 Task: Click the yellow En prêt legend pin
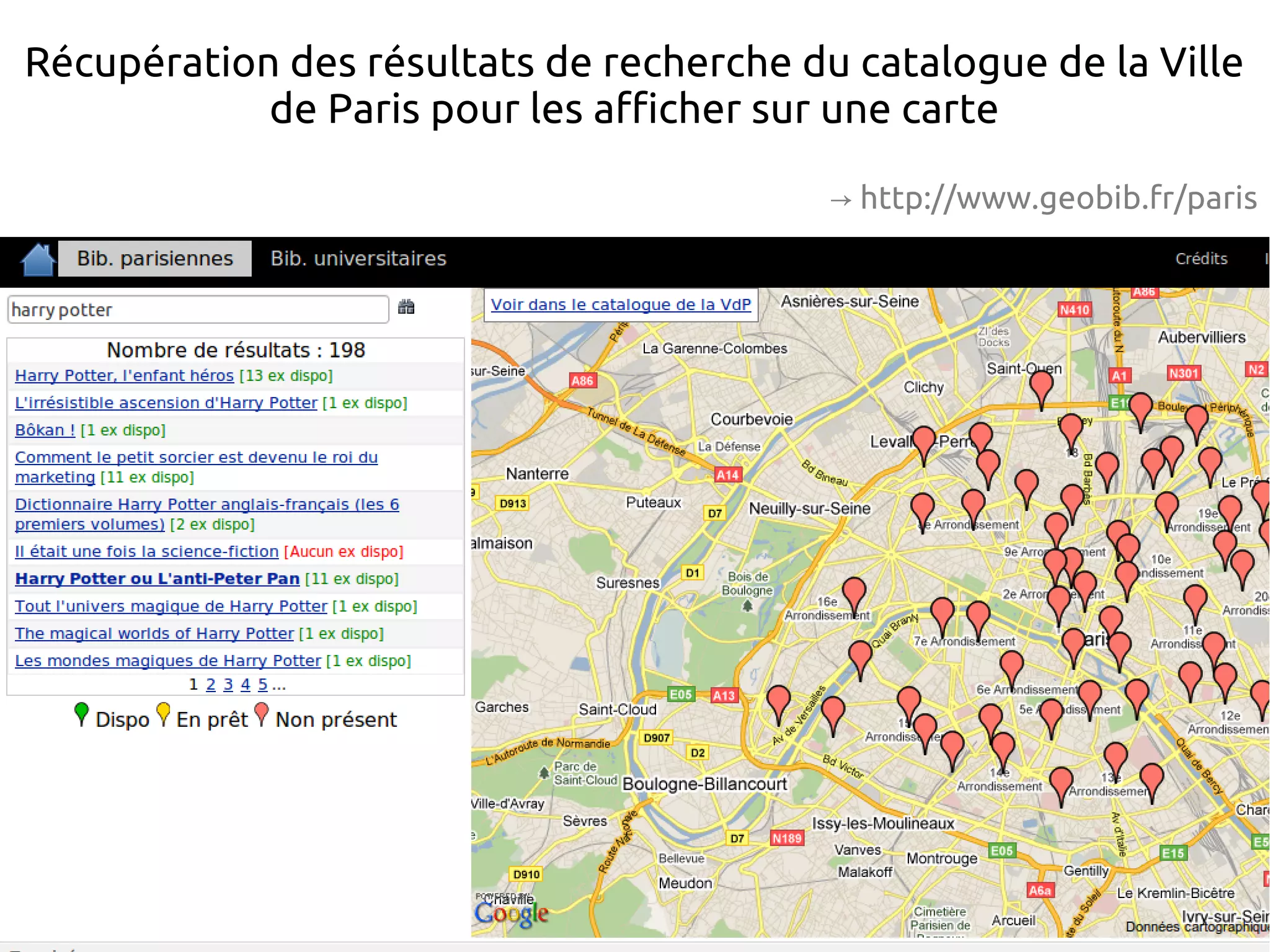(163, 714)
